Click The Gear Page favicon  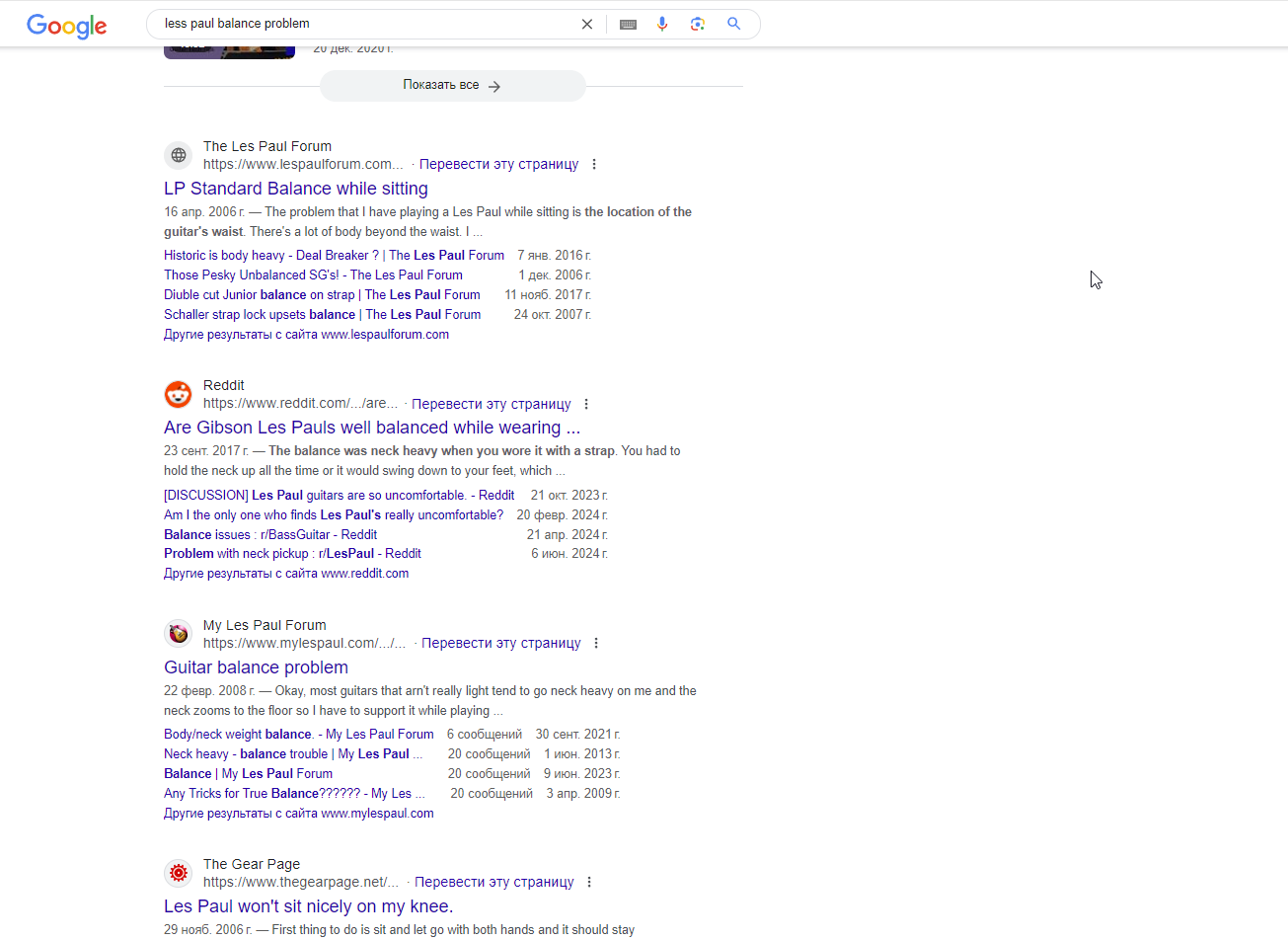coord(179,873)
